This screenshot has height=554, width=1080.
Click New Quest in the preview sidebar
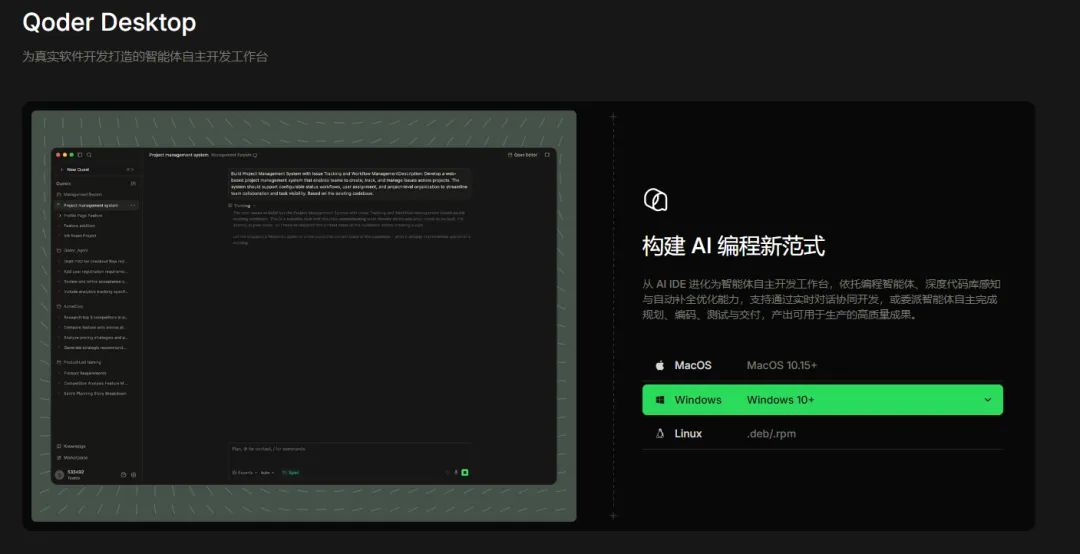click(x=78, y=170)
